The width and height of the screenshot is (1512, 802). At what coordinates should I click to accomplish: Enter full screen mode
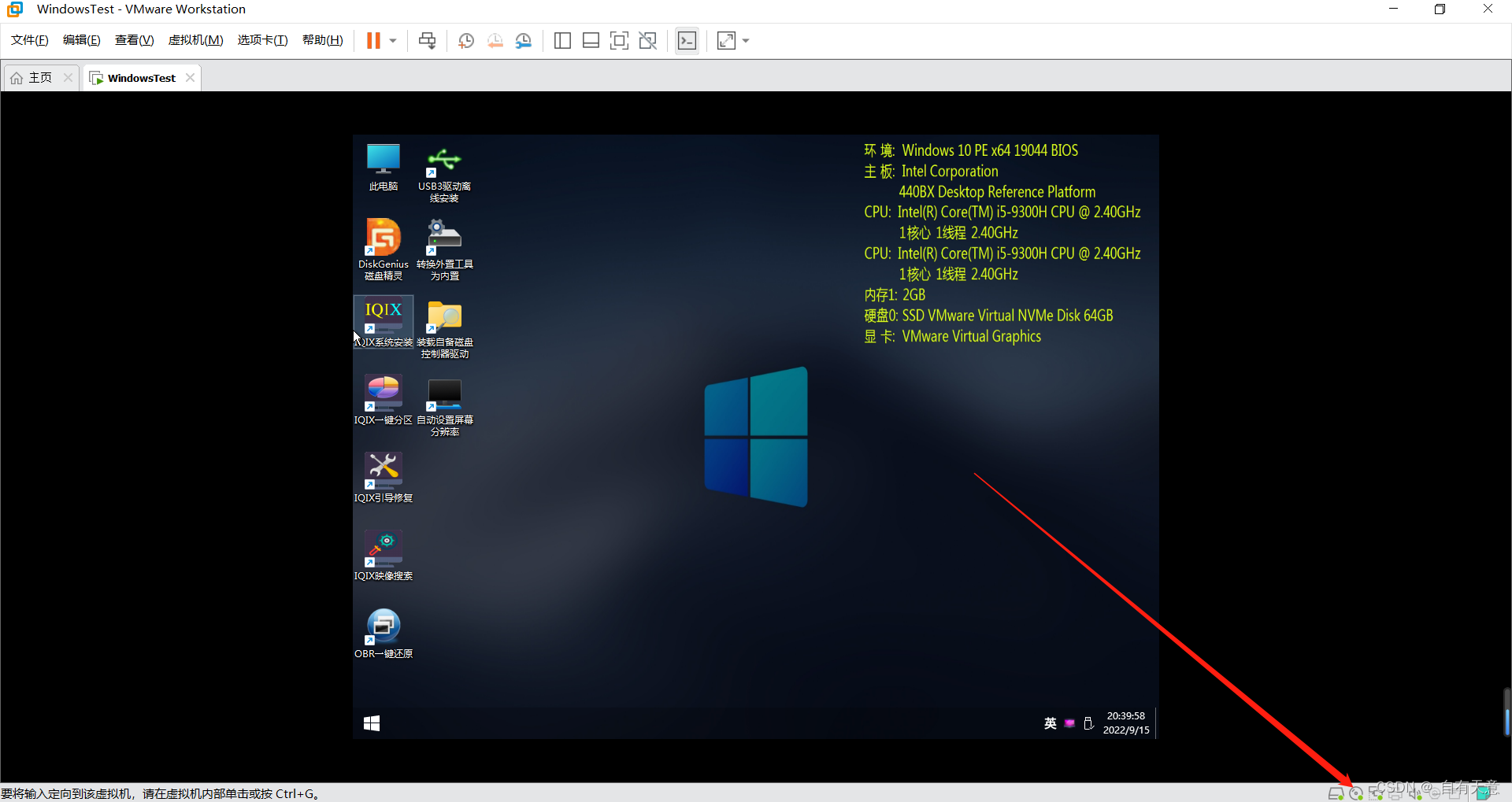(x=619, y=40)
